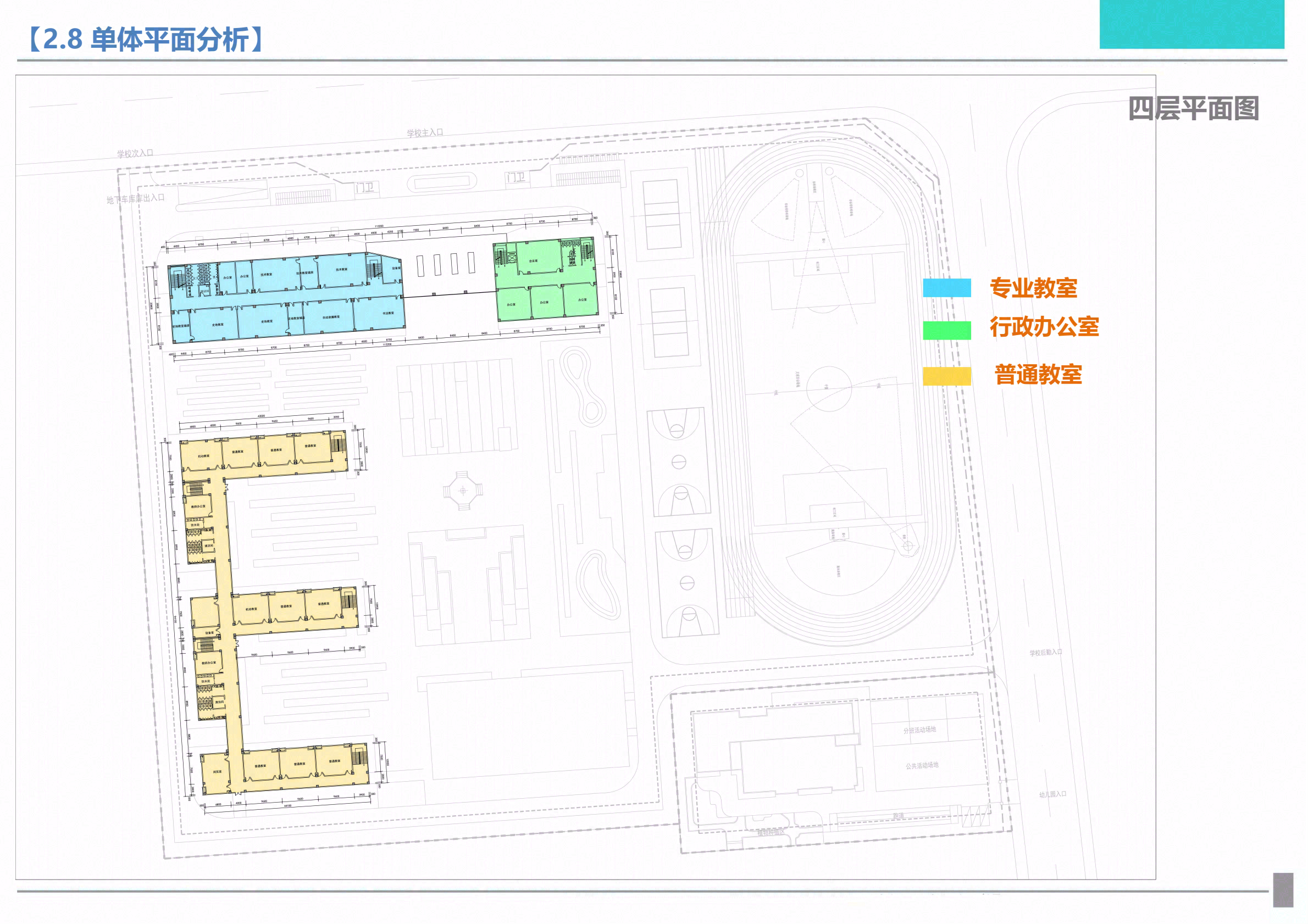Click the 学校次入口 label
Image resolution: width=1308 pixels, height=924 pixels.
pos(135,153)
